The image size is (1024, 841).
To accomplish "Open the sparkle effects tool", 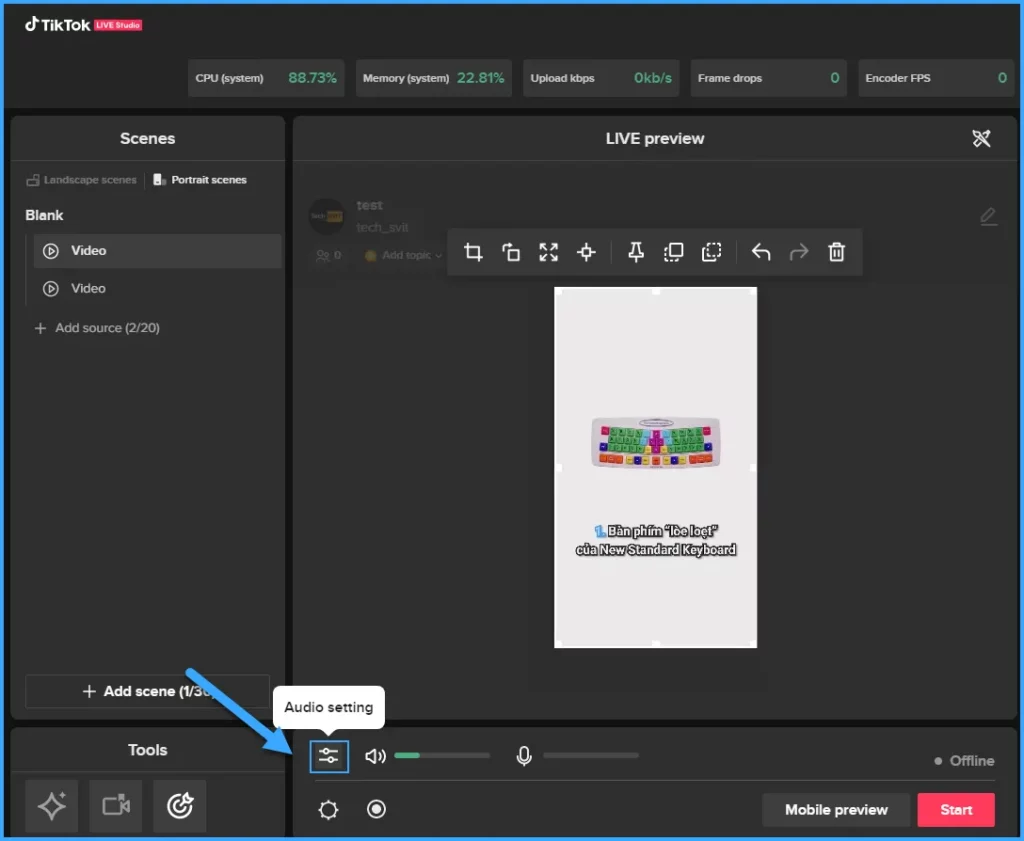I will tap(51, 806).
